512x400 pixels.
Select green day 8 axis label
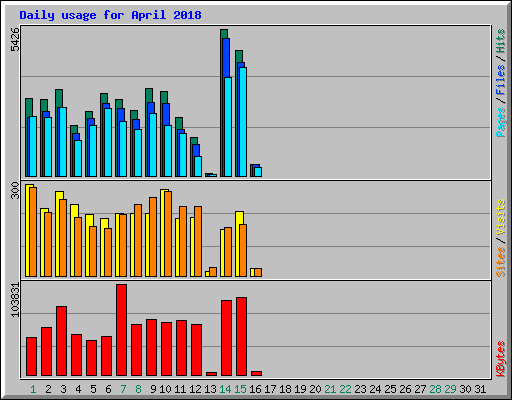click(x=138, y=389)
